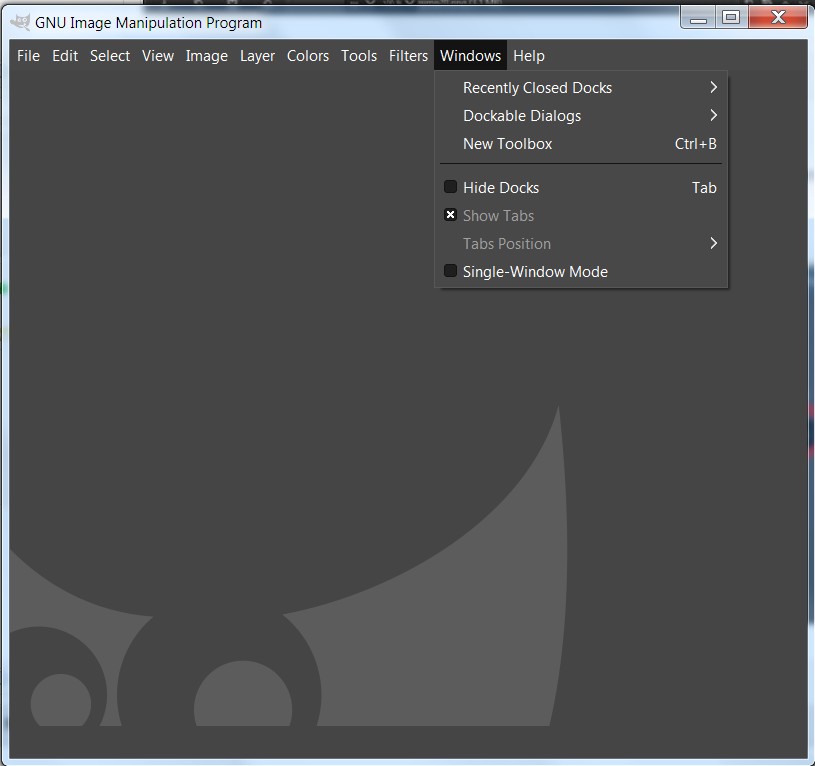Open the Tools menu
Viewport: 815px width, 766px height.
click(x=359, y=56)
